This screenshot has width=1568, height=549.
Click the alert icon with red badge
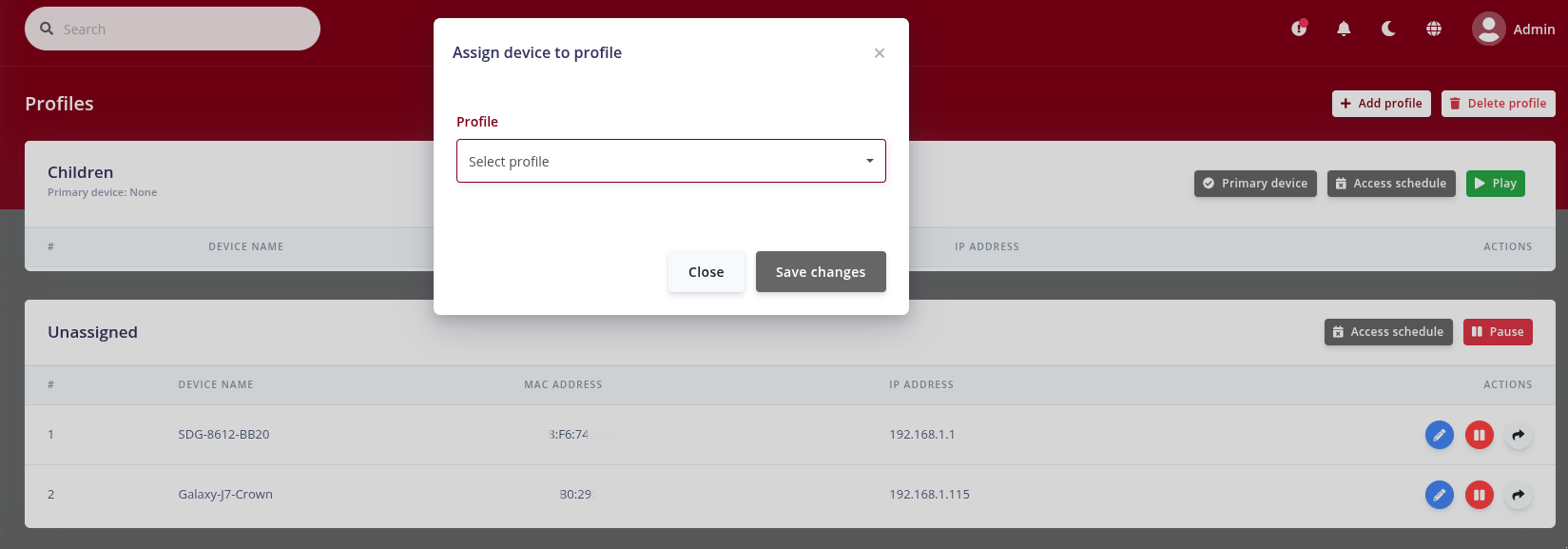coord(1299,29)
